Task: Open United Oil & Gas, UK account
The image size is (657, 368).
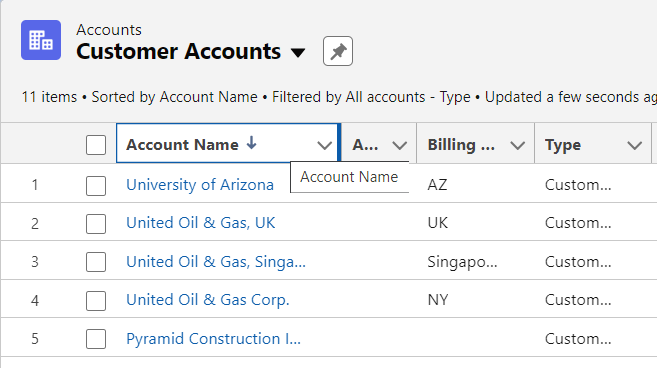Action: [201, 223]
